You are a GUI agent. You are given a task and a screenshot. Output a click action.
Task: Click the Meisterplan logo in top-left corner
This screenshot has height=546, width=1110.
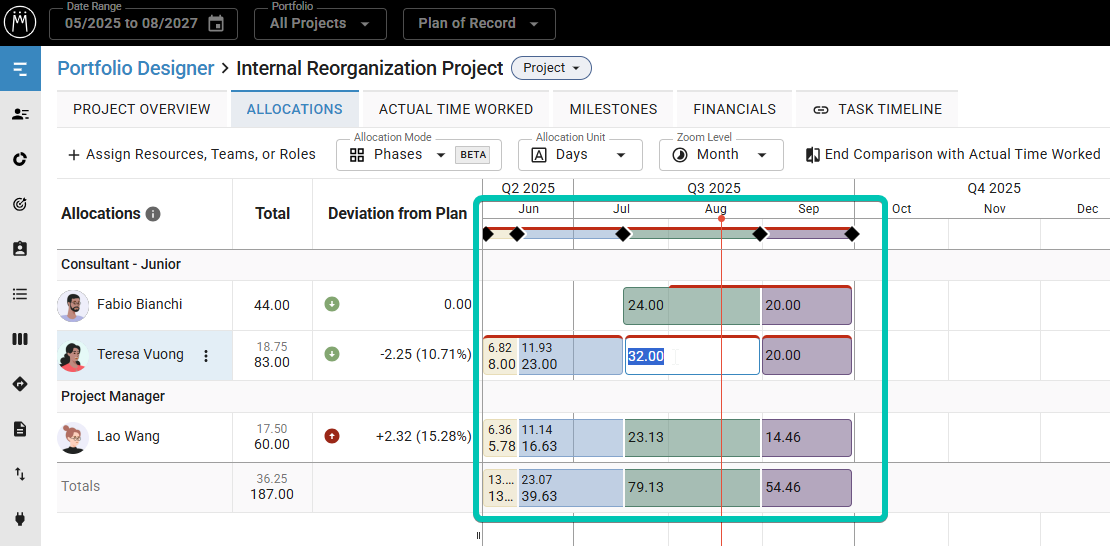coord(20,22)
